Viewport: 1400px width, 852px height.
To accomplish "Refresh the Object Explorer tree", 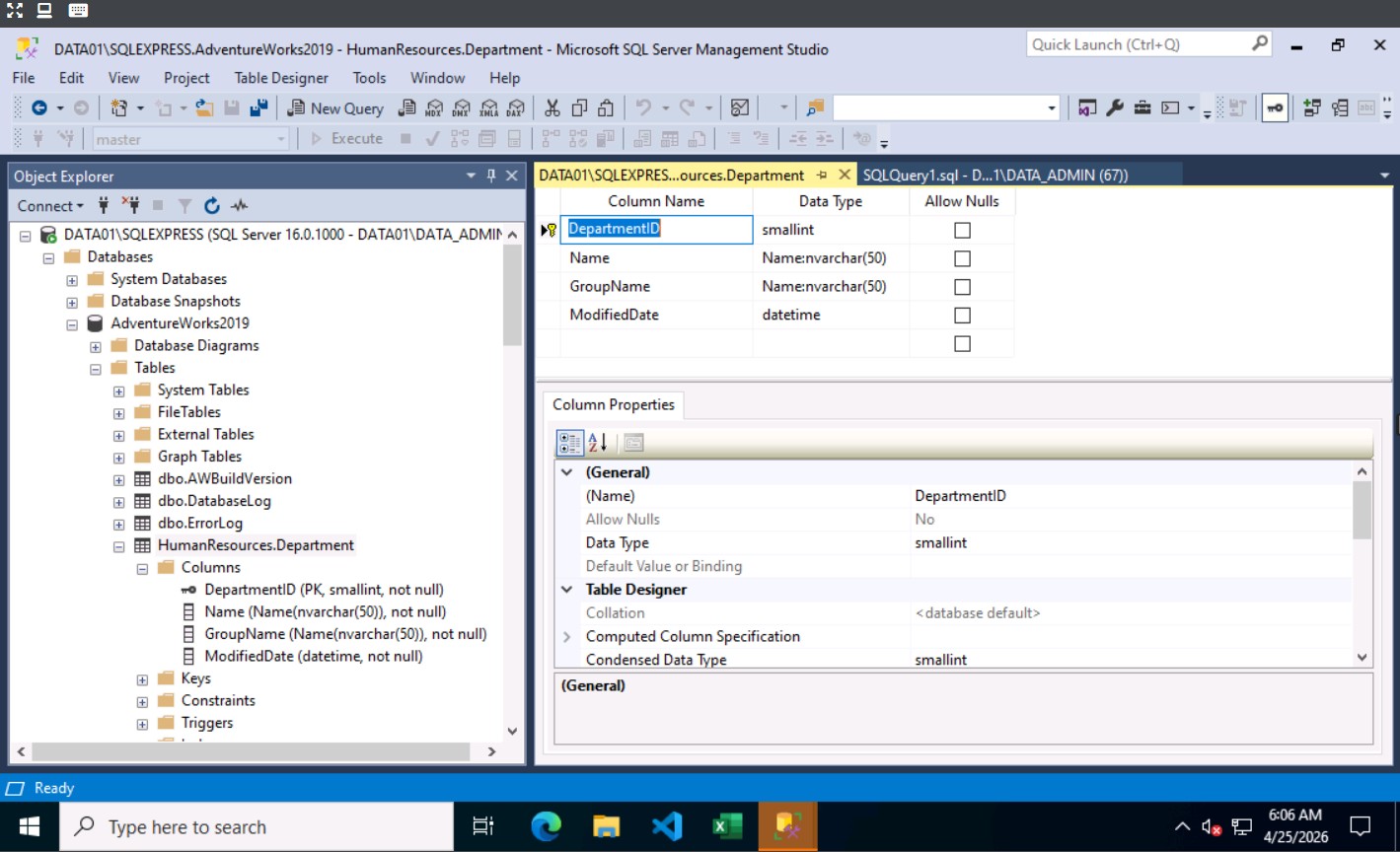I will point(211,205).
